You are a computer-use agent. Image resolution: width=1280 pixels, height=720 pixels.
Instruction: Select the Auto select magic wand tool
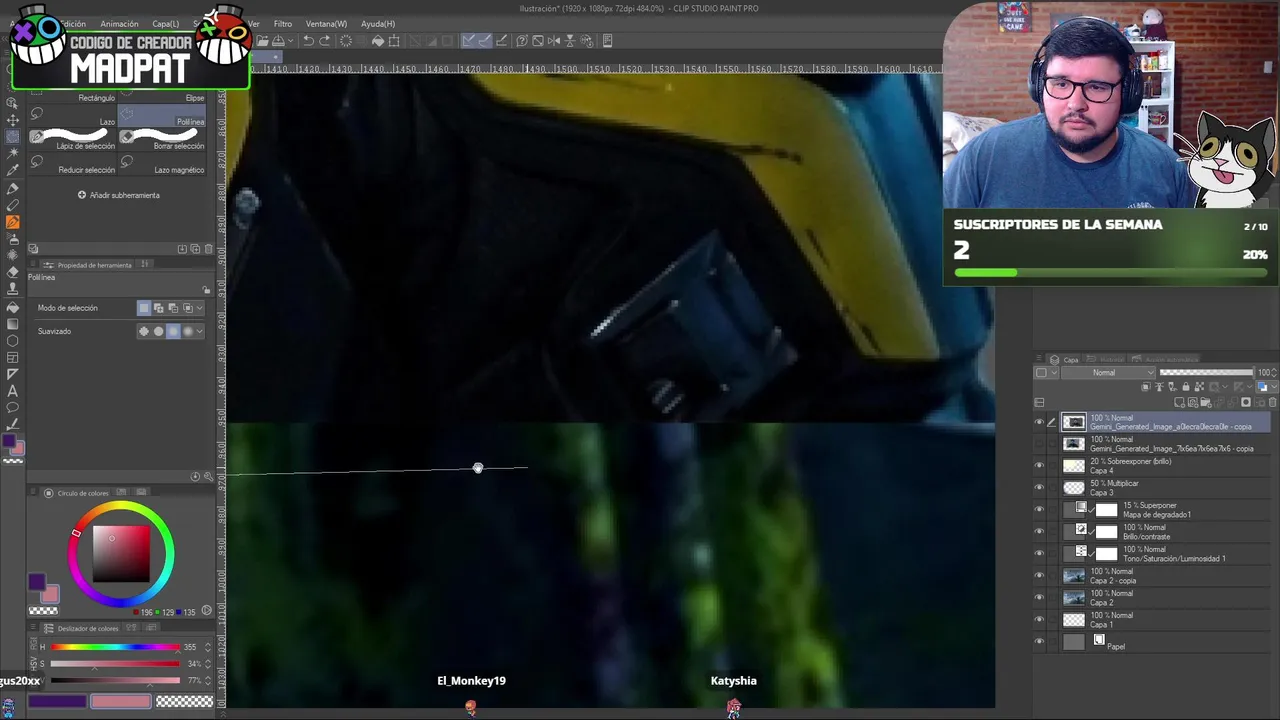click(13, 153)
